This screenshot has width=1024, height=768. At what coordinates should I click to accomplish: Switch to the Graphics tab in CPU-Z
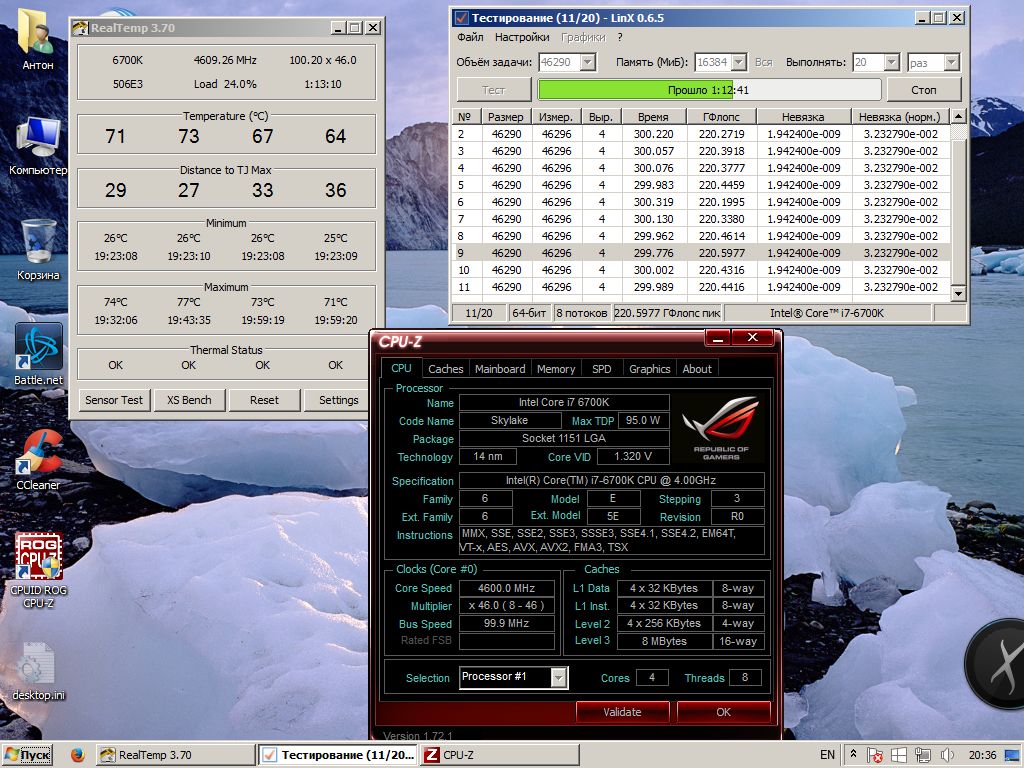(649, 369)
